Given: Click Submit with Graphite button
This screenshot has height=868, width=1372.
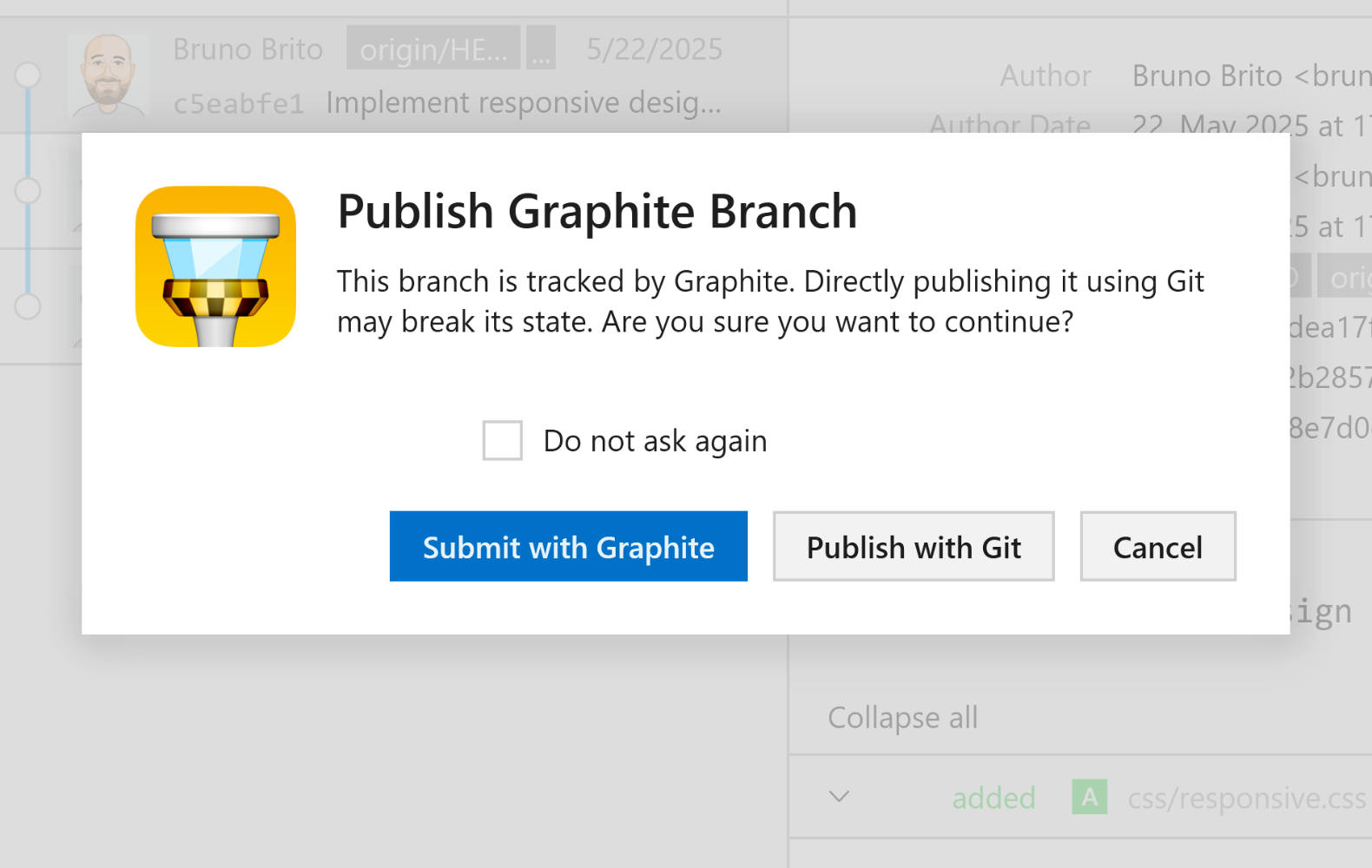Looking at the screenshot, I should tap(568, 547).
